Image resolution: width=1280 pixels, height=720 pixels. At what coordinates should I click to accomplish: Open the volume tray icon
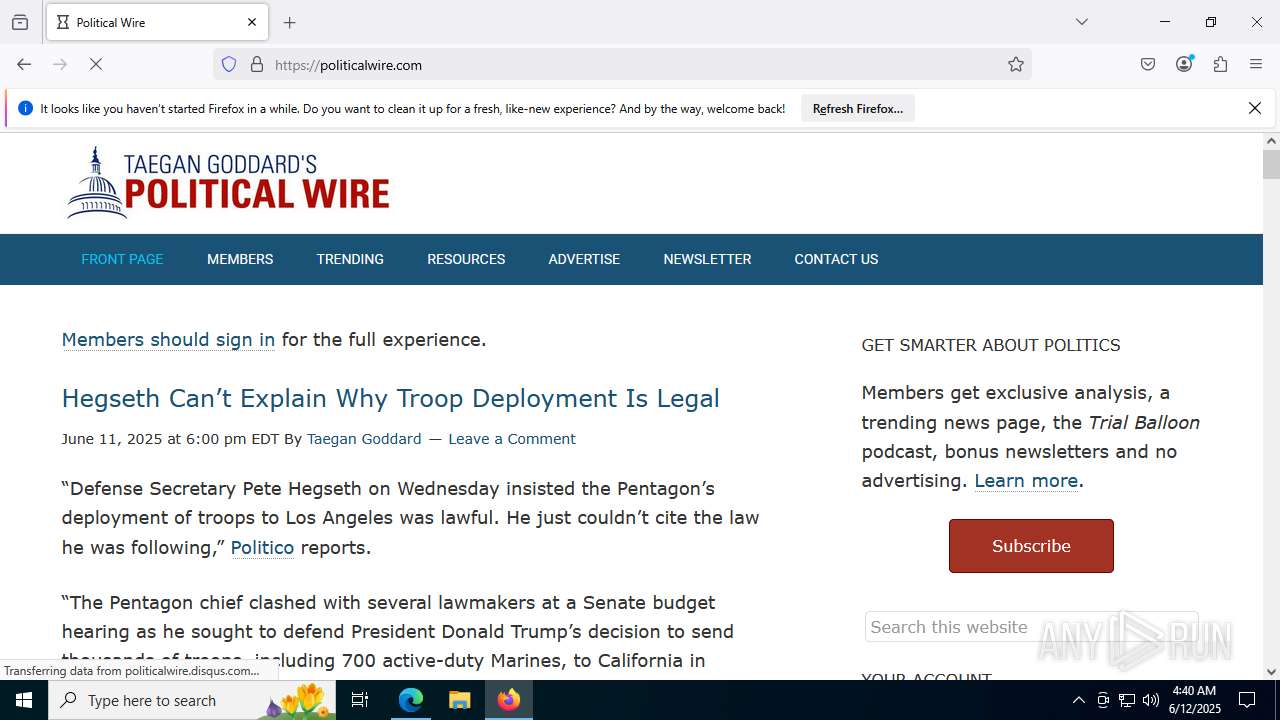(1151, 700)
